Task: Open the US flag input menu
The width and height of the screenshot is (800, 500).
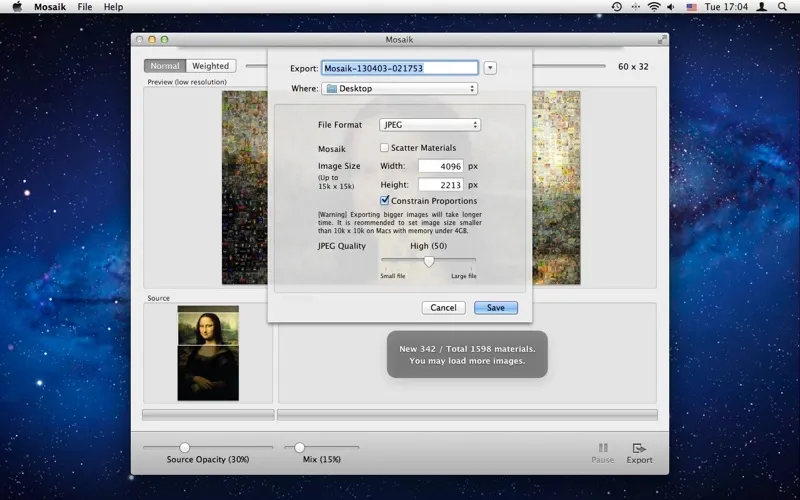Action: pyautogui.click(x=691, y=7)
